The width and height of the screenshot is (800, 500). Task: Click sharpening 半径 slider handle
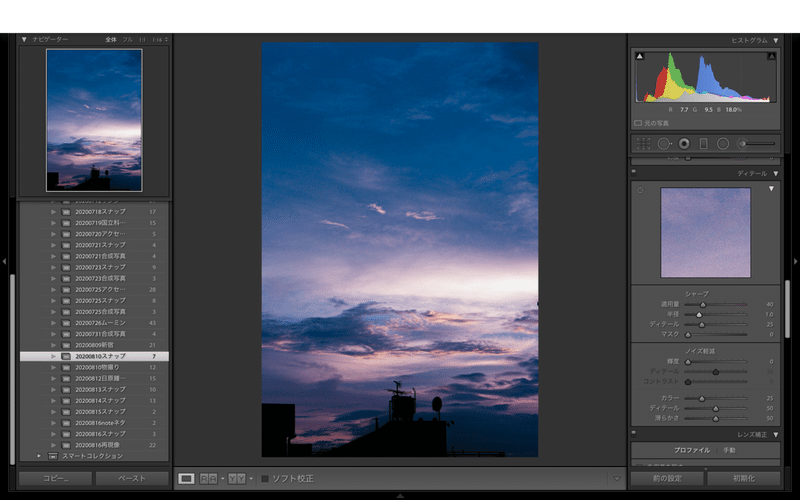[699, 315]
